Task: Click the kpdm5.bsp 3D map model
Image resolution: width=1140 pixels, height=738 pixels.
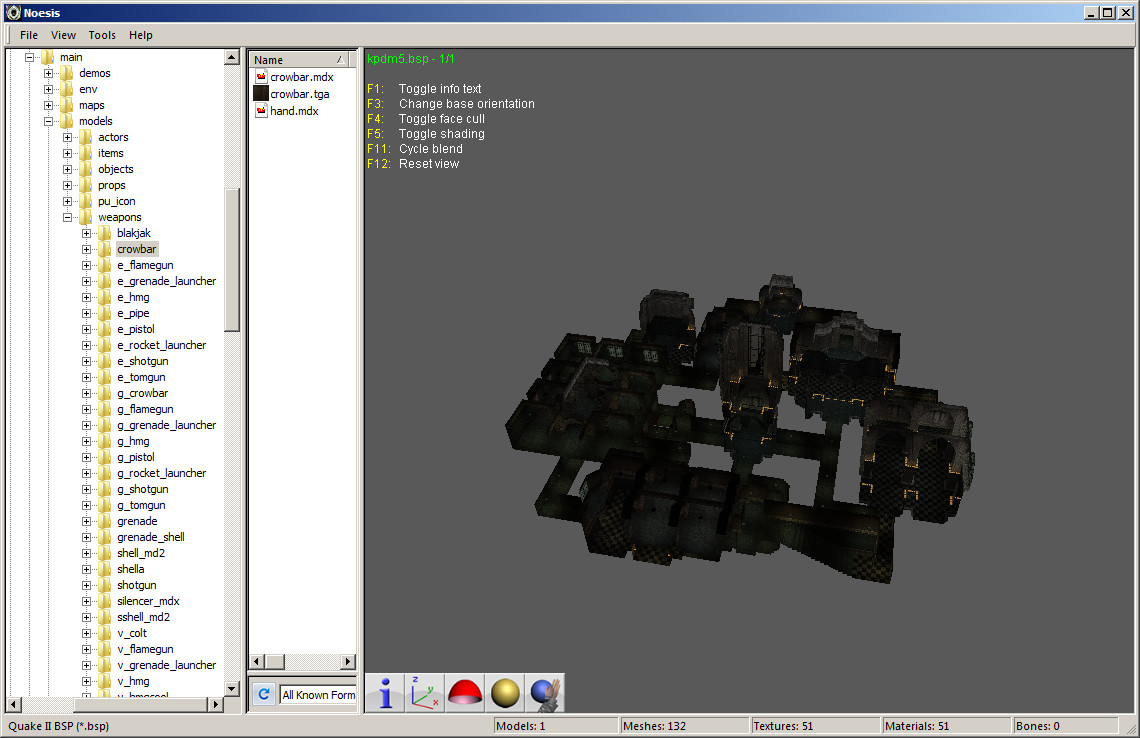Action: pos(739,429)
